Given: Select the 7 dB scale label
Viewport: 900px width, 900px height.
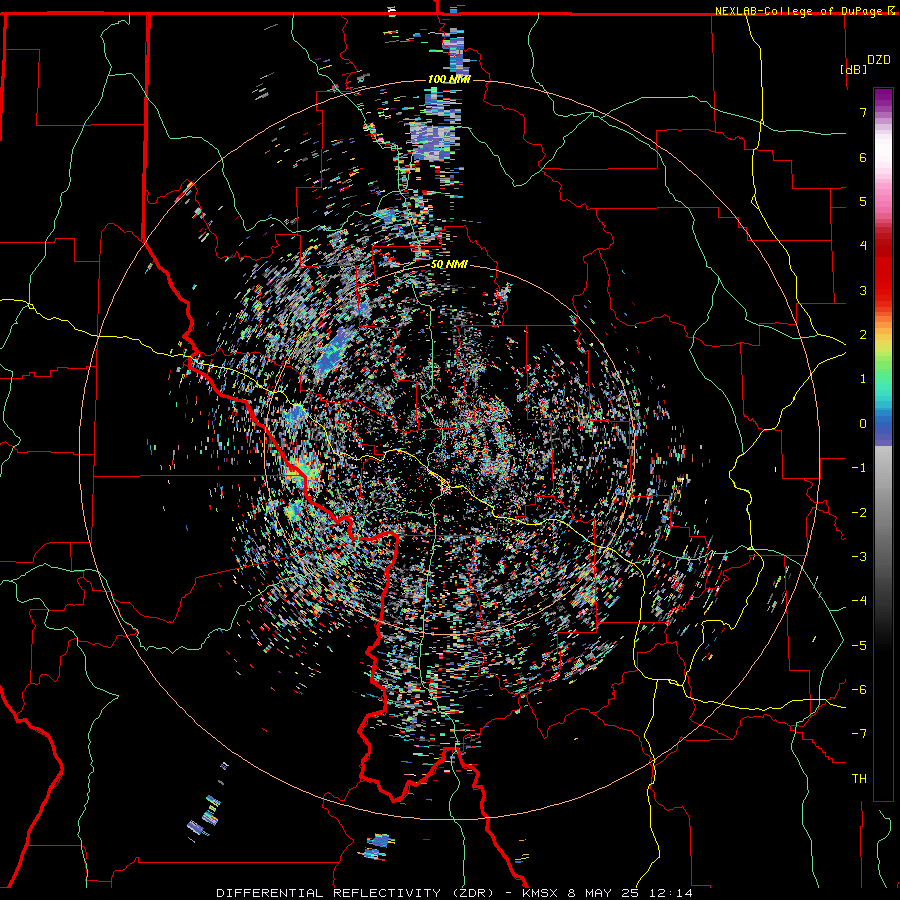Looking at the screenshot, I should click(863, 112).
